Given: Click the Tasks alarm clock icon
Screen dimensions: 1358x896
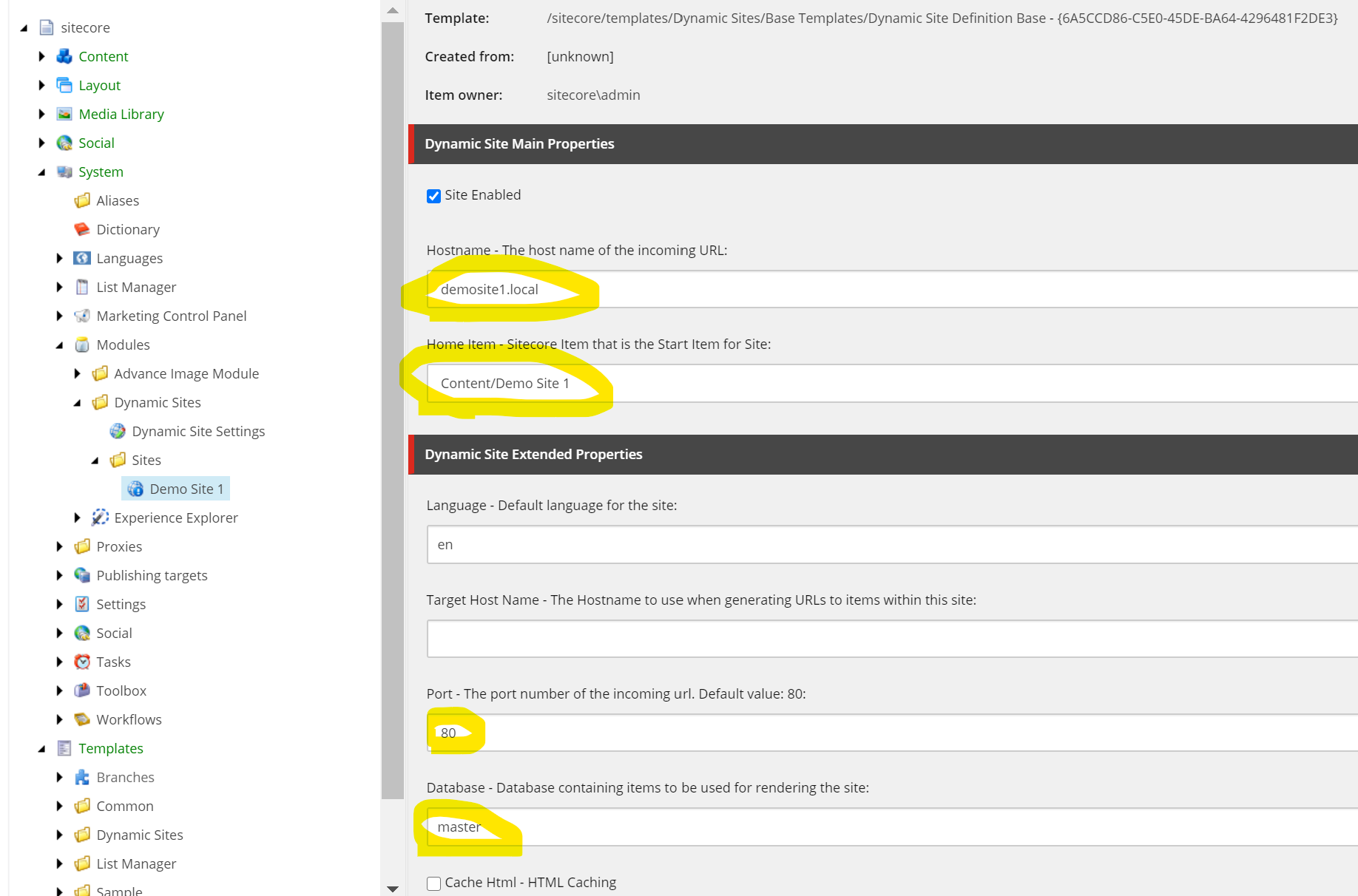Looking at the screenshot, I should 82,662.
